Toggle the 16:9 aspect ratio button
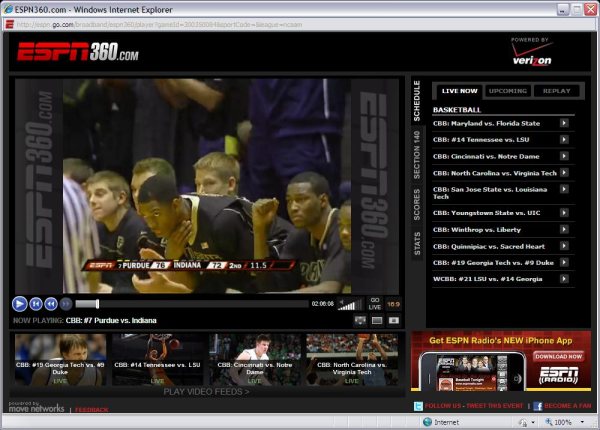 pyautogui.click(x=393, y=304)
